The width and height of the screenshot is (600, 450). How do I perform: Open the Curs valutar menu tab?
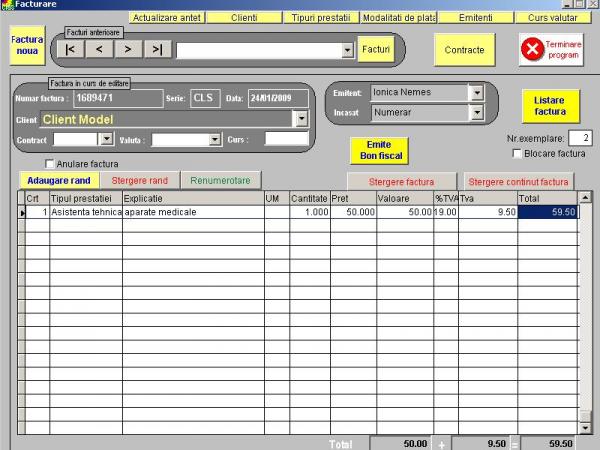[553, 18]
